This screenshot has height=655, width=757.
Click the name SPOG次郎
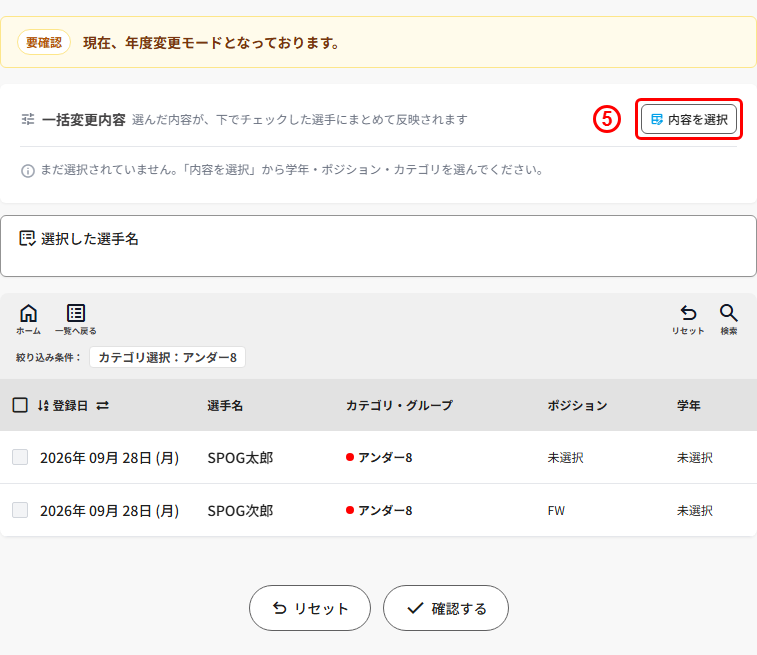[x=240, y=511]
